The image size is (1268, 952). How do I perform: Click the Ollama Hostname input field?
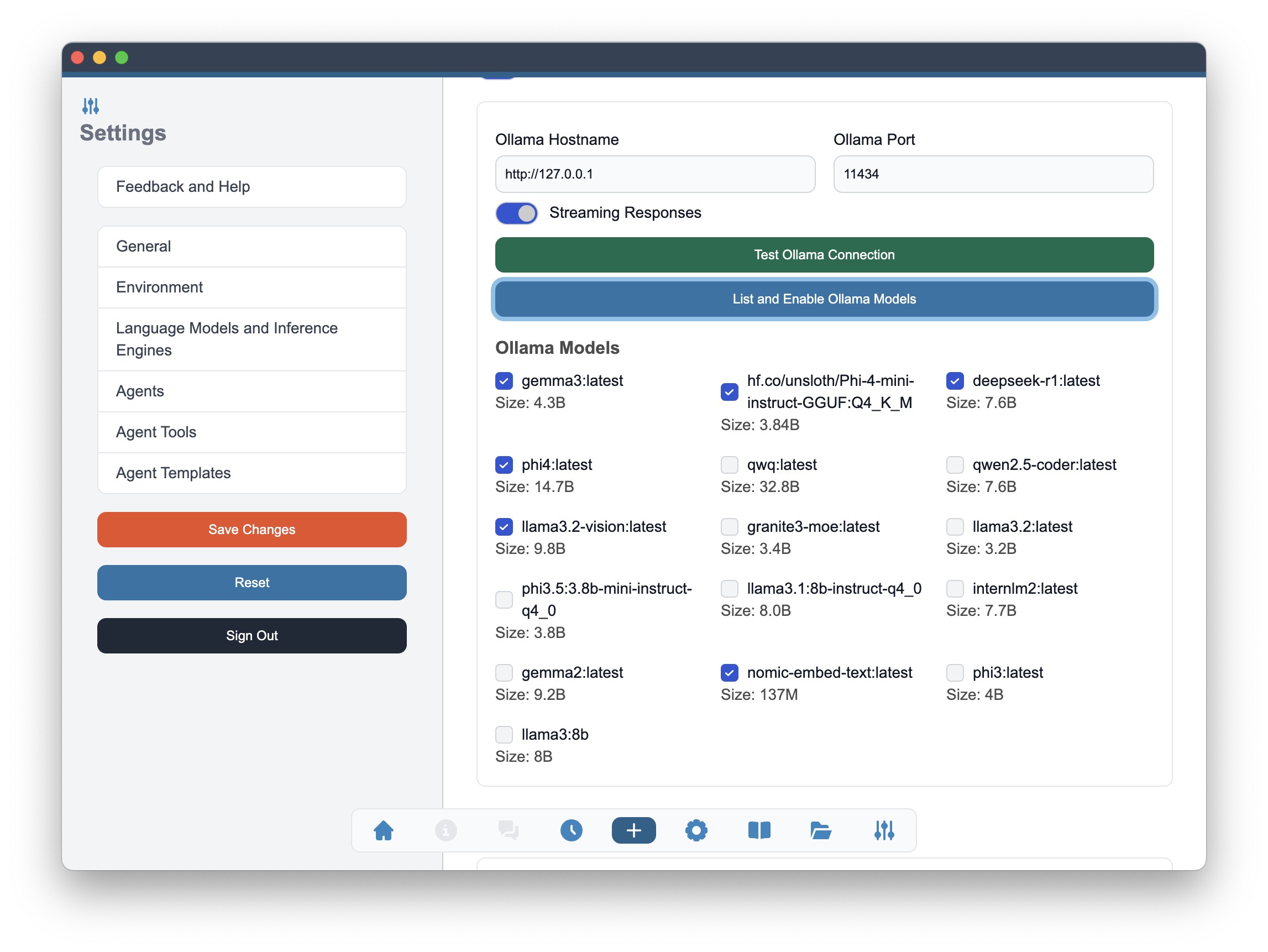click(654, 174)
